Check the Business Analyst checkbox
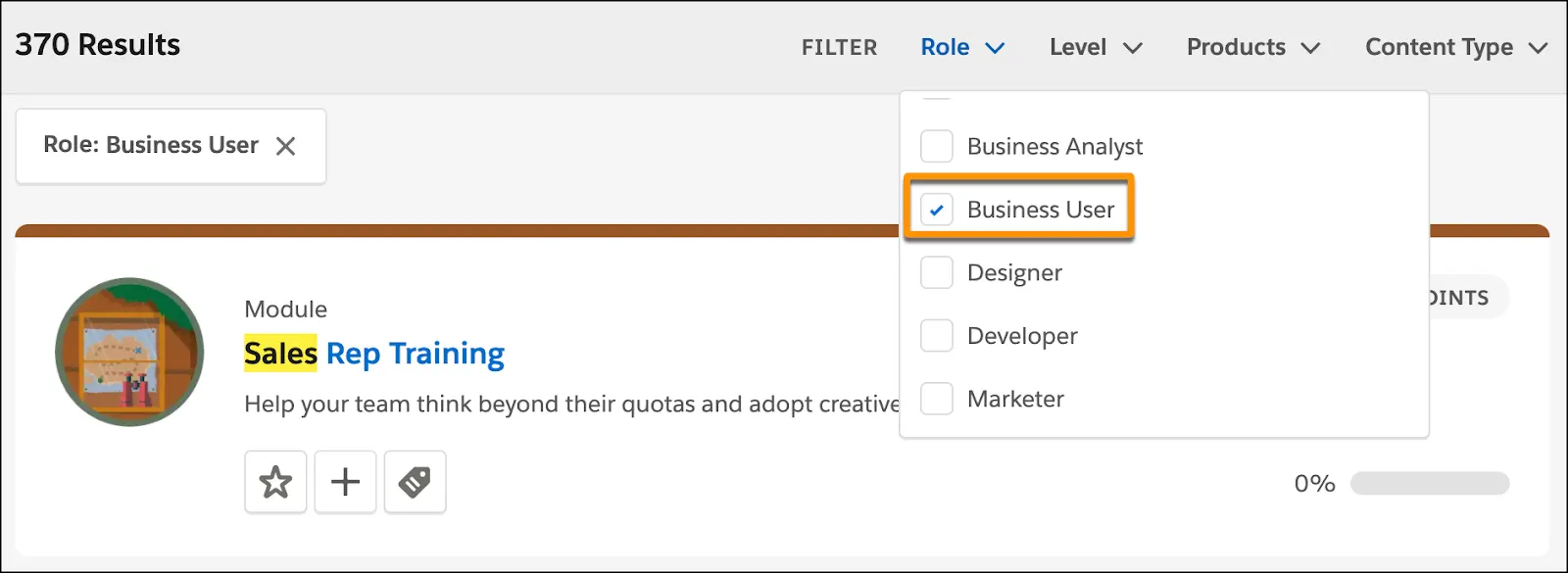The height and width of the screenshot is (573, 1568). click(937, 146)
